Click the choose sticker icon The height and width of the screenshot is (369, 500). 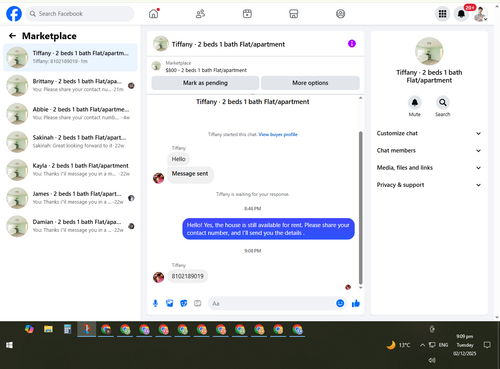[184, 303]
